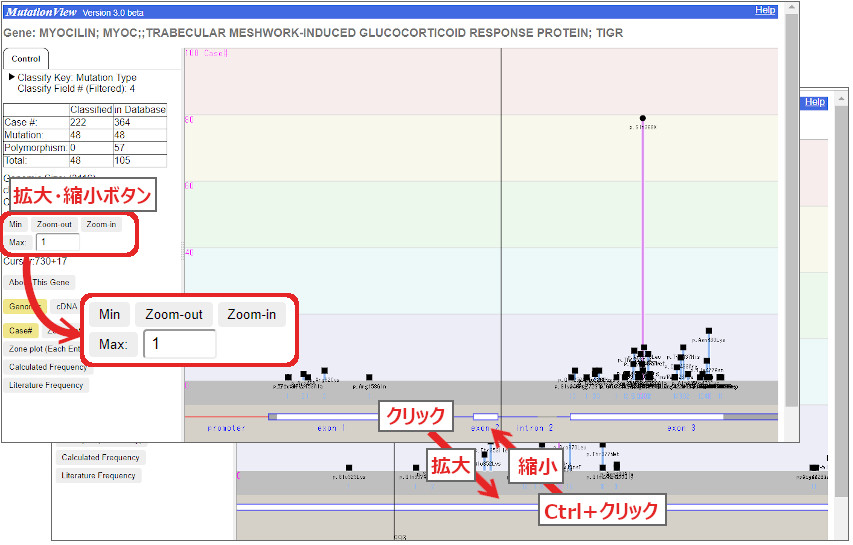Click the enlarged Zoom-in button in the callout
The image size is (853, 545).
[252, 315]
